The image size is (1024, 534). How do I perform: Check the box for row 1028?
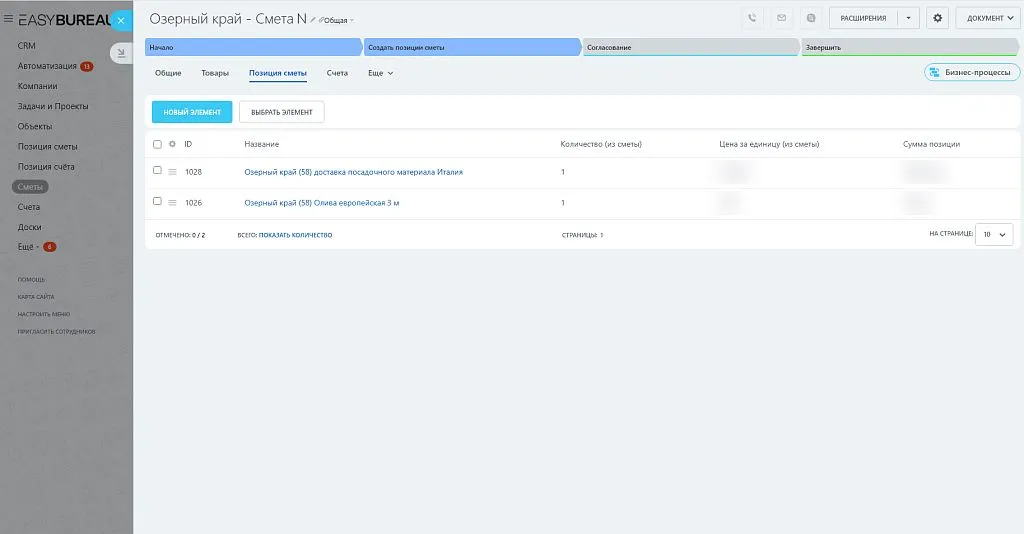(x=157, y=171)
